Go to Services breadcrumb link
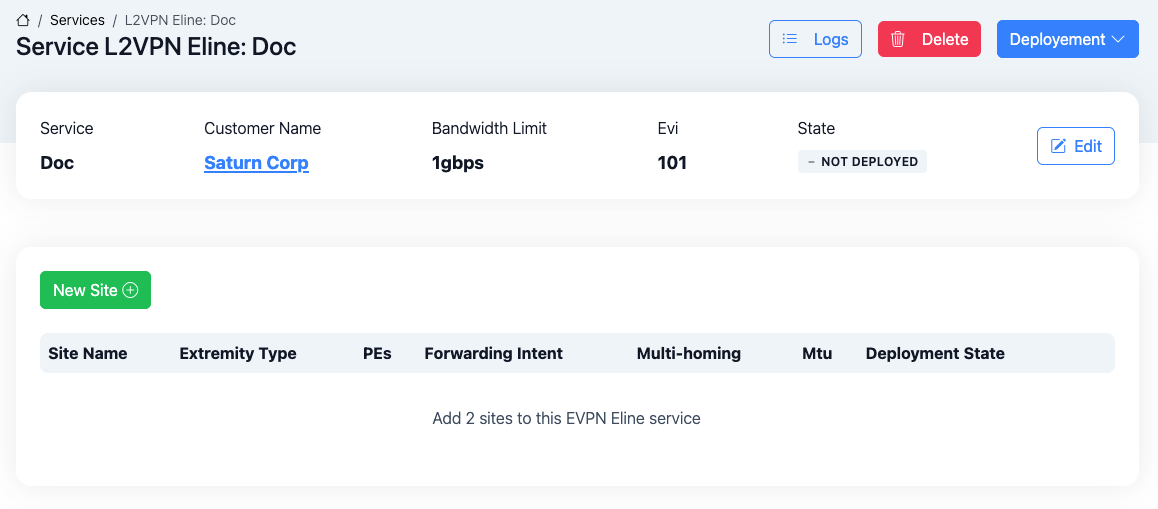Screen dimensions: 1158x509 coord(77,20)
